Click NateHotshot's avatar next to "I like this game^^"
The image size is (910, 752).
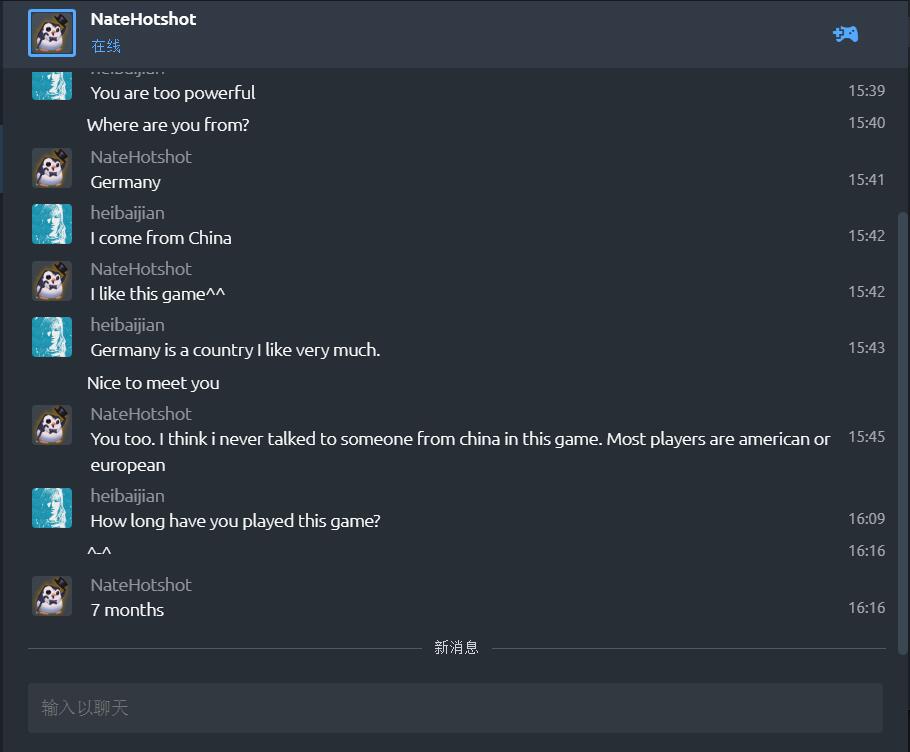coord(52,281)
